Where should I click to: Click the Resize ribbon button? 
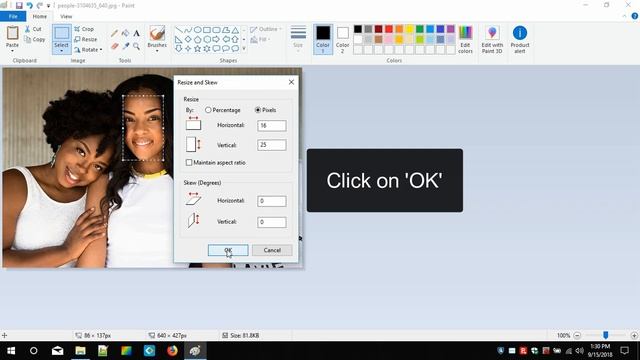click(86, 39)
